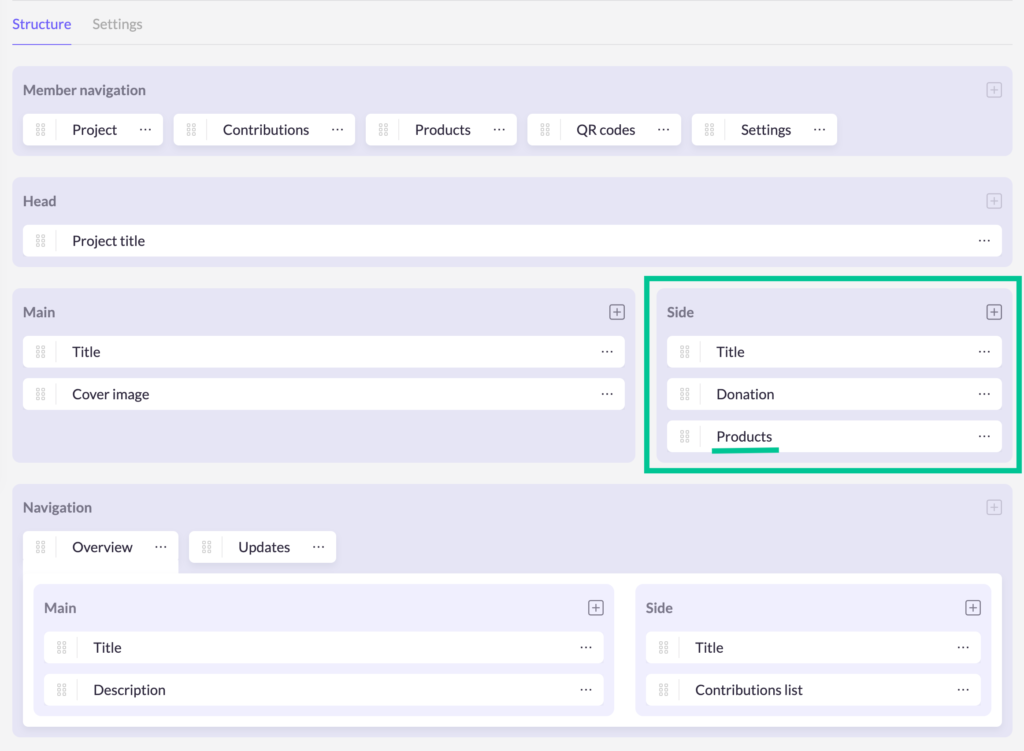1024x751 pixels.
Task: Open the three-dot menu for Donation
Action: pos(984,394)
